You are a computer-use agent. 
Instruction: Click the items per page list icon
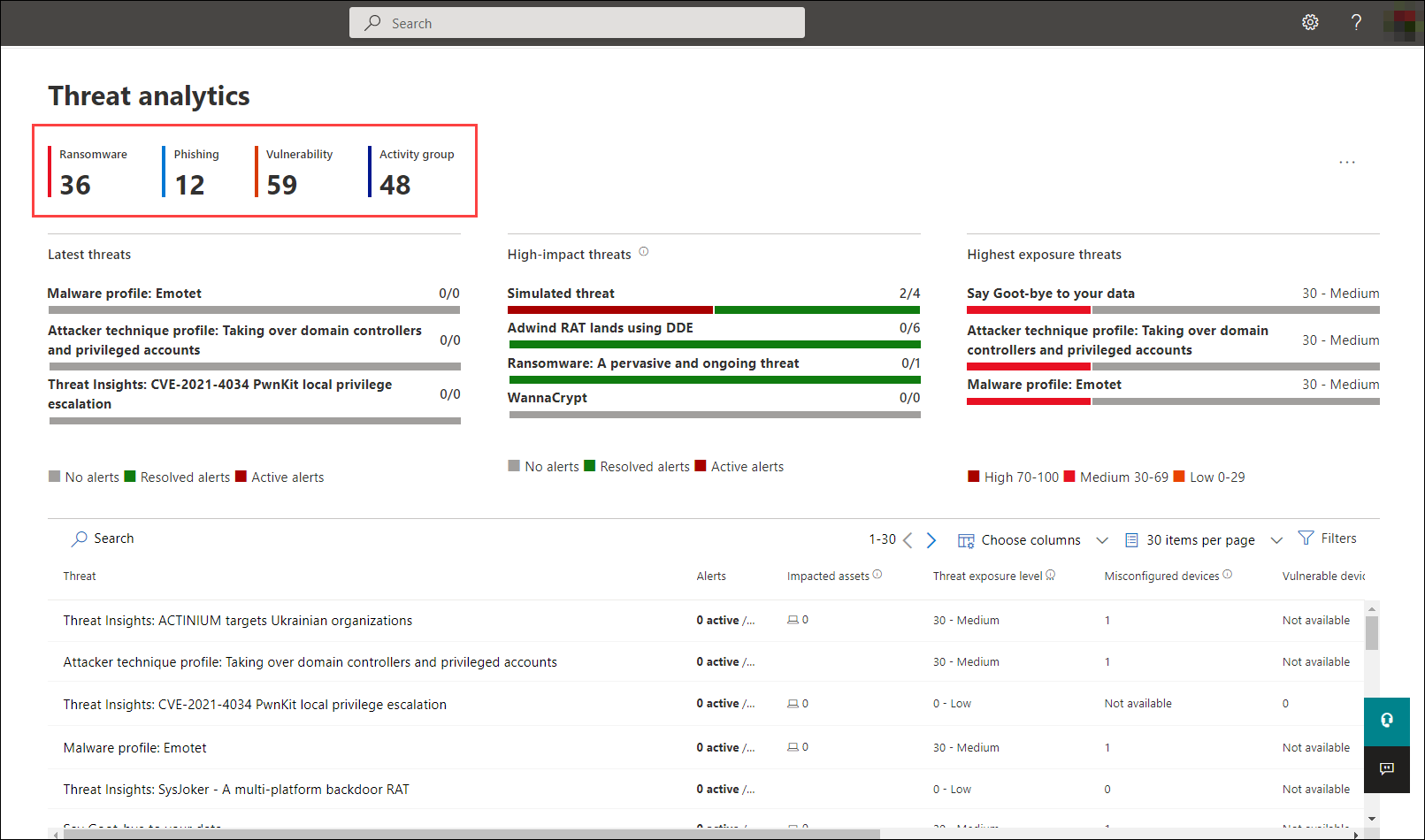click(x=1131, y=540)
